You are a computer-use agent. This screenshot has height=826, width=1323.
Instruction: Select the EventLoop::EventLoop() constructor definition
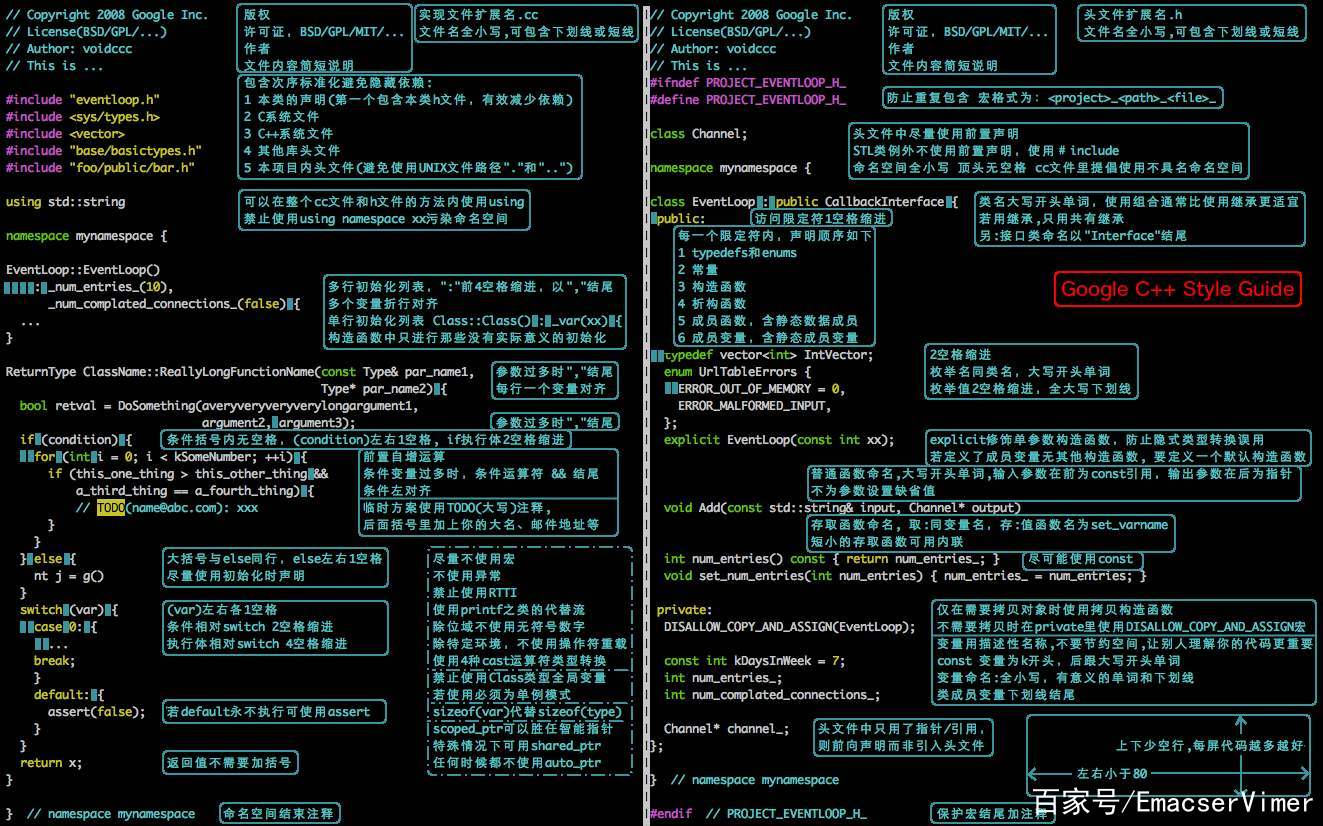coord(83,270)
